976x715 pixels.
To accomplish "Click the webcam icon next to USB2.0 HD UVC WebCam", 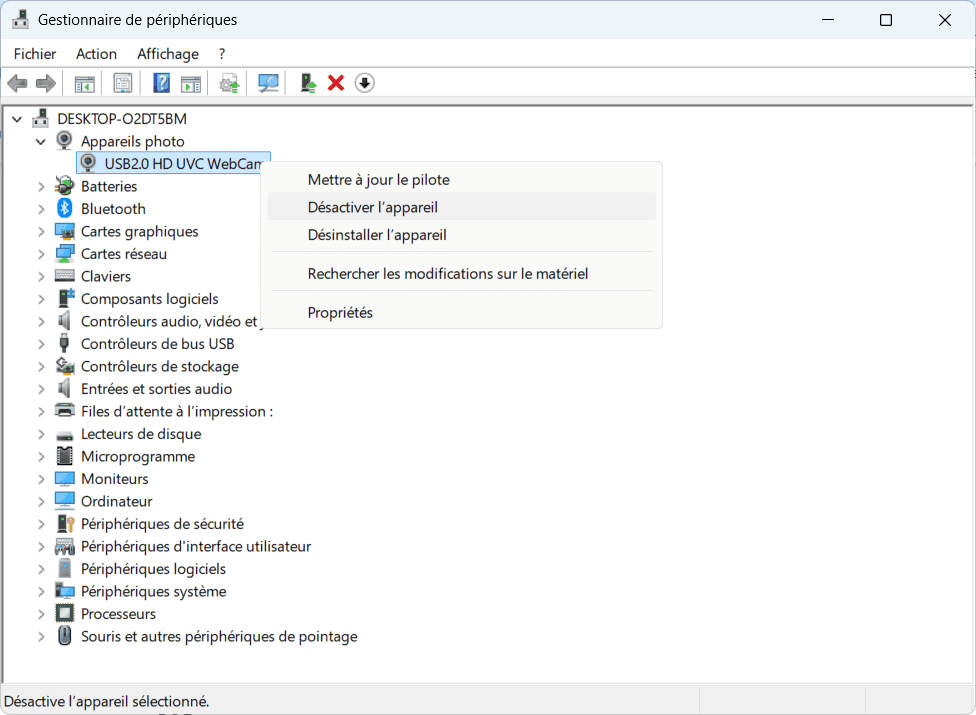I will click(x=88, y=163).
